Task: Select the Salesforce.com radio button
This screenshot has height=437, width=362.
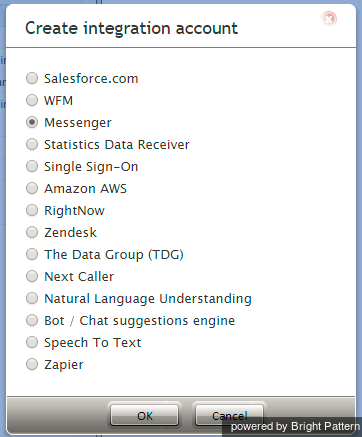Action: point(32,78)
